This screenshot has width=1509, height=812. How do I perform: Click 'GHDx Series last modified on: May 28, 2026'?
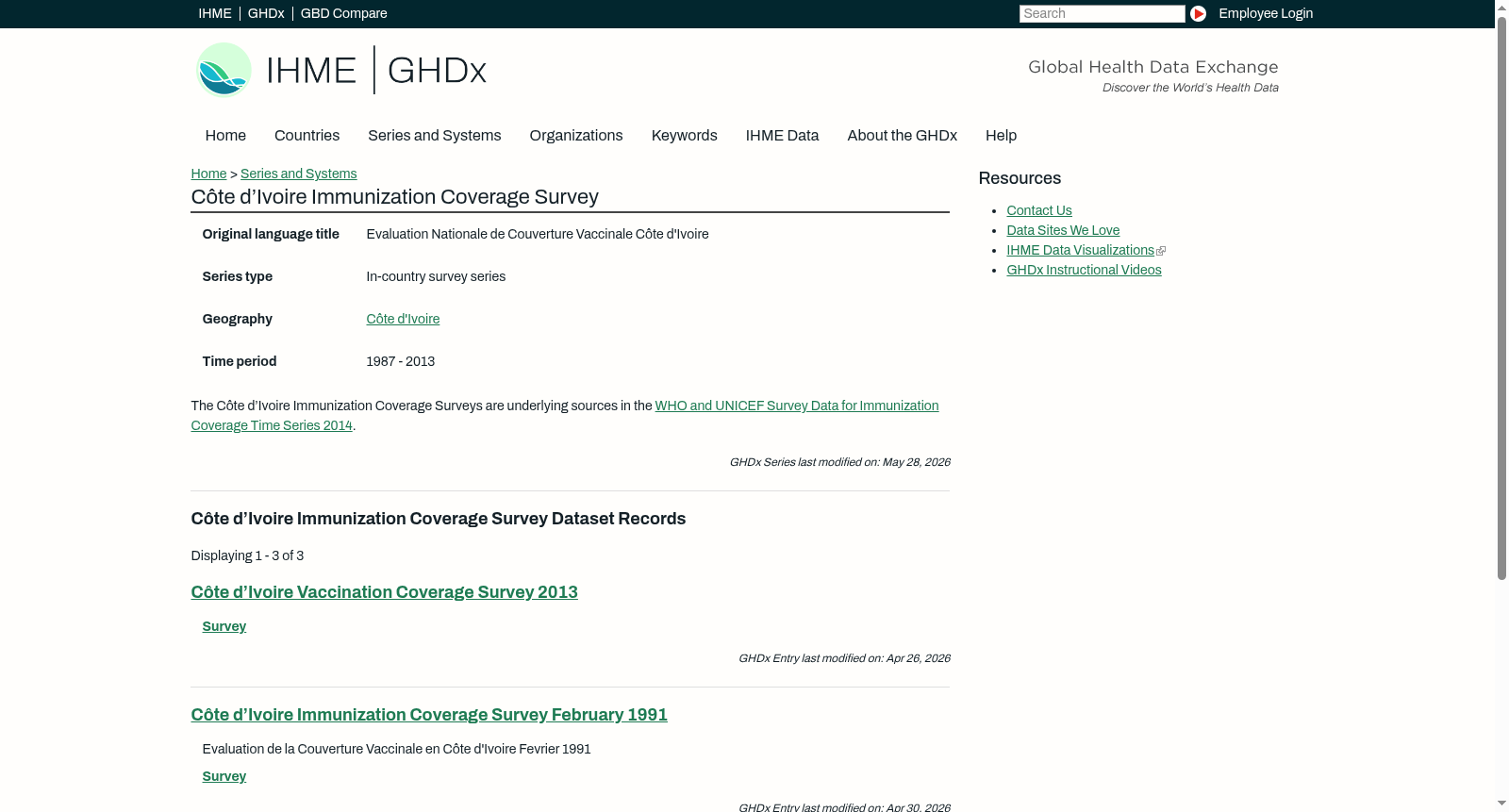coord(839,462)
